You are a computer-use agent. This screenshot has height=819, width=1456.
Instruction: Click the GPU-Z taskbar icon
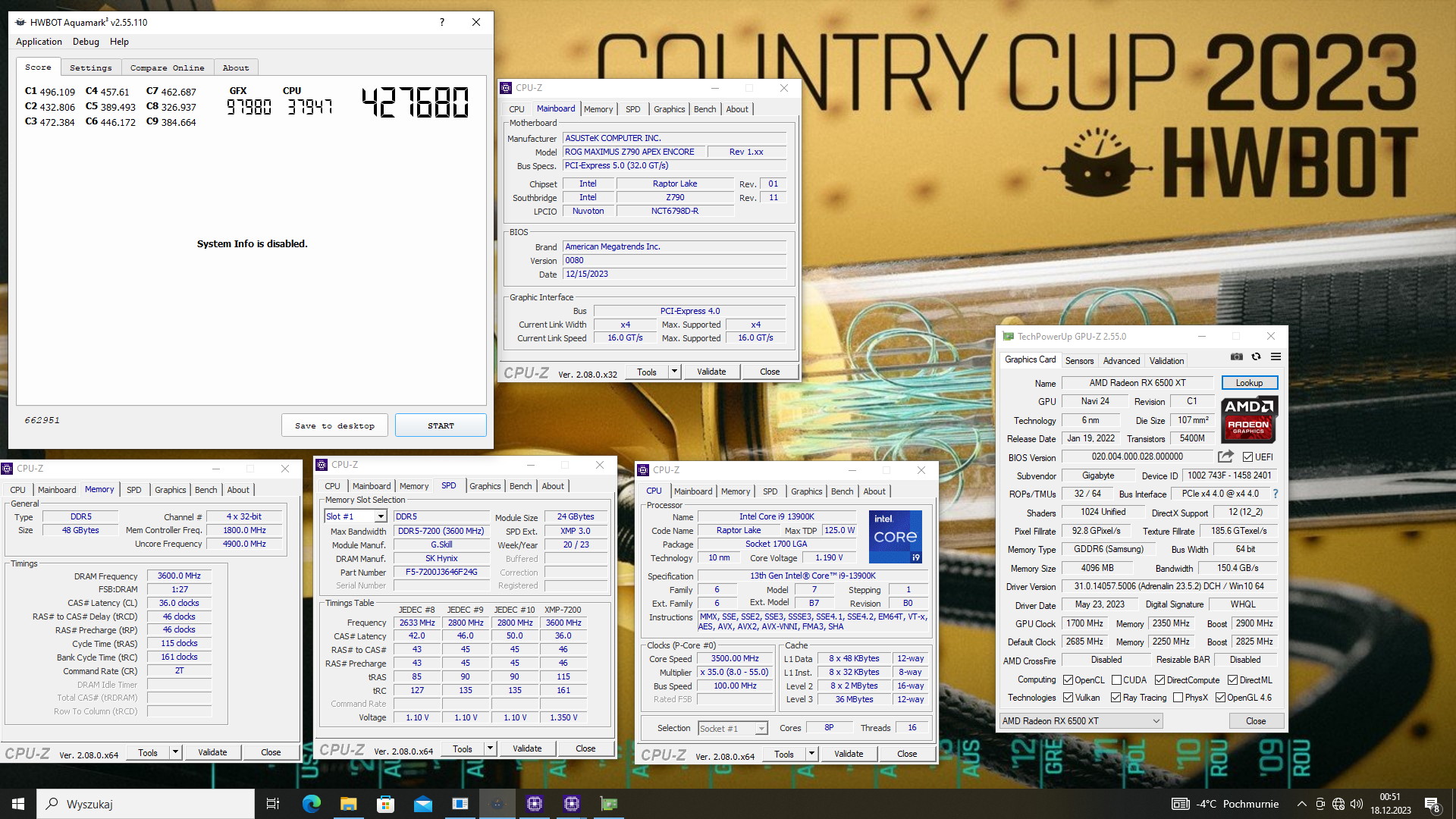(608, 804)
